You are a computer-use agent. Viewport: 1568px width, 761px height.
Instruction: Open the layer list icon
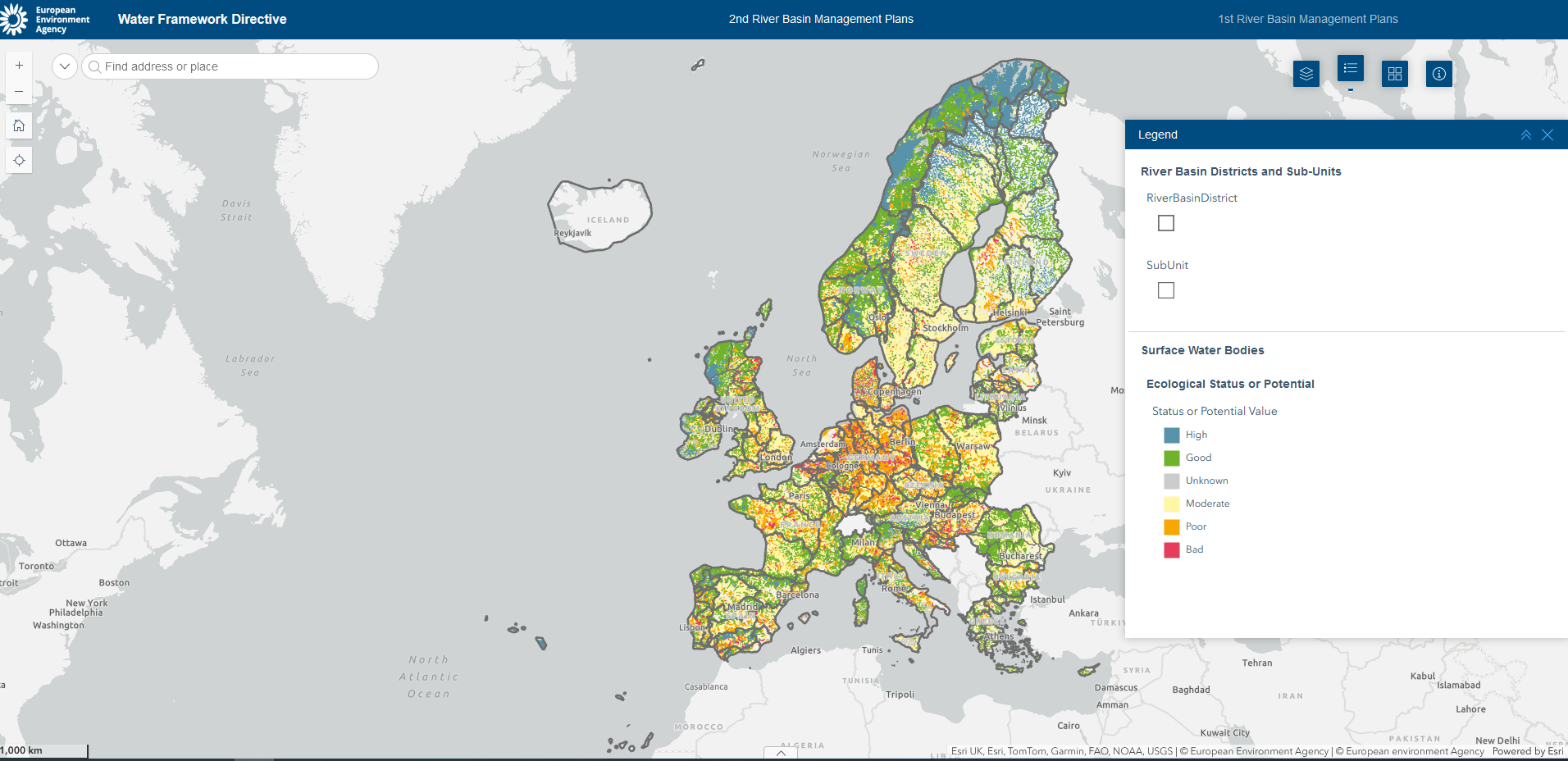click(1306, 74)
